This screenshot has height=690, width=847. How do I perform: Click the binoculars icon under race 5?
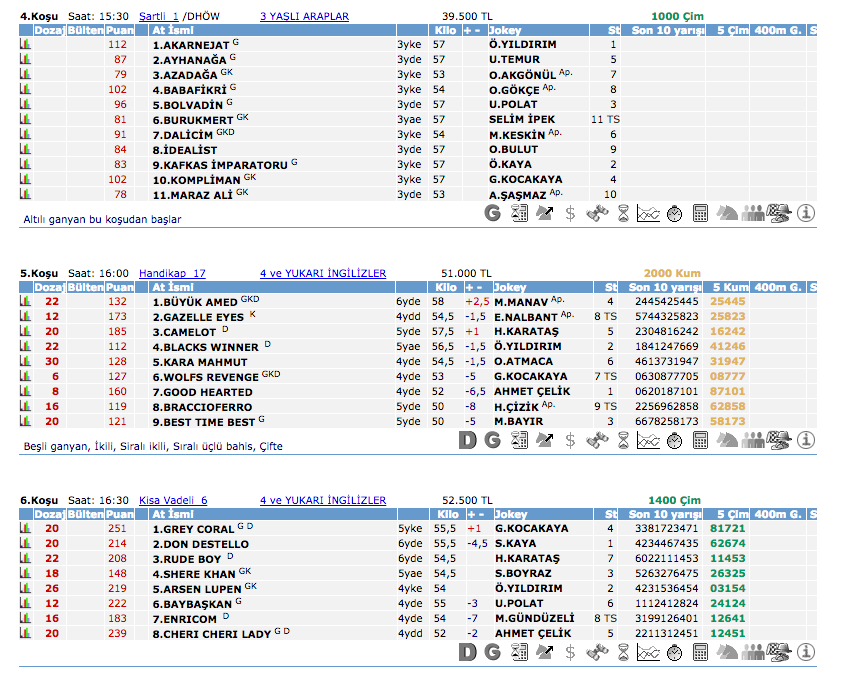pyautogui.click(x=596, y=440)
